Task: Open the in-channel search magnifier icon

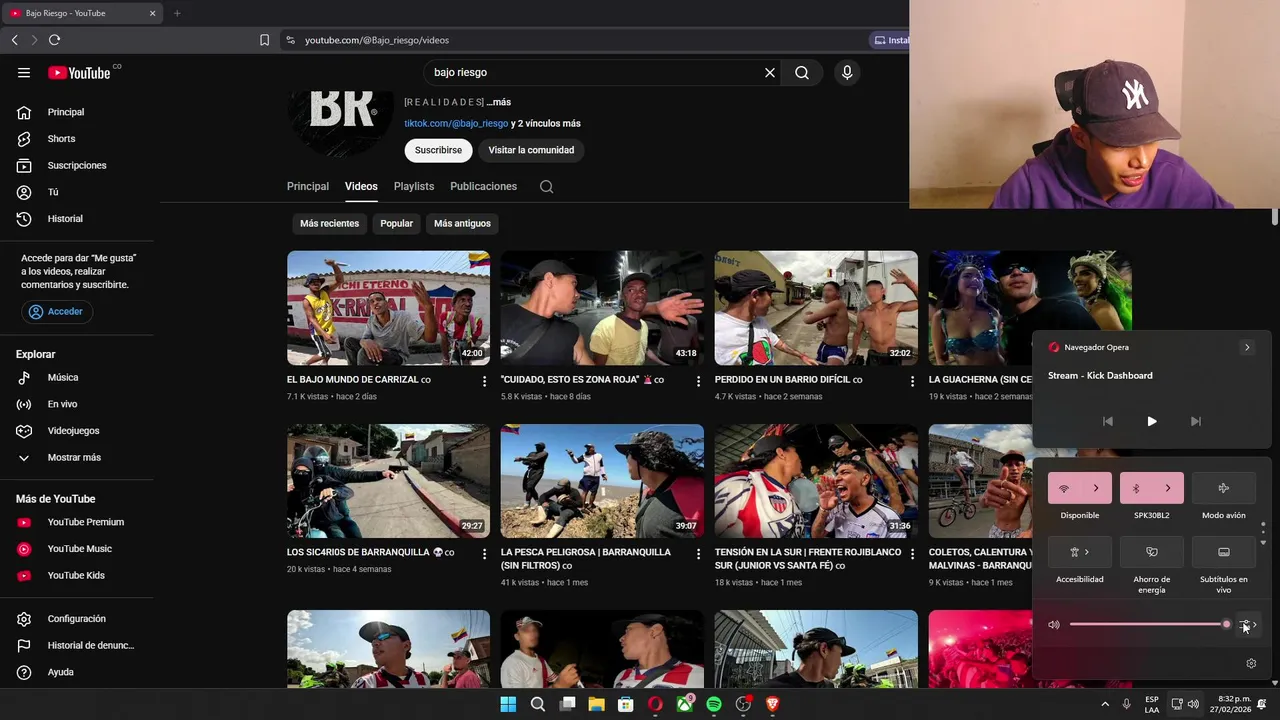Action: coord(546,186)
